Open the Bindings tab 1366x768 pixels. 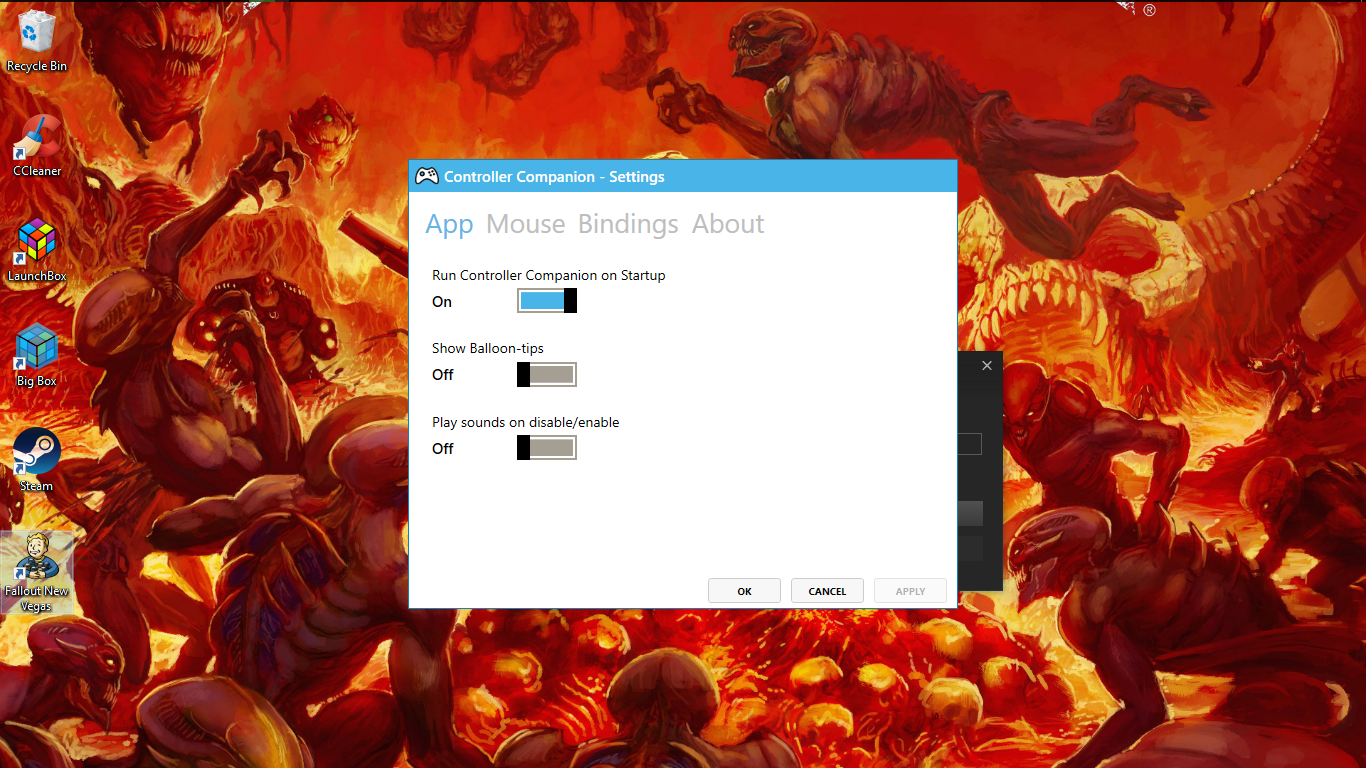[628, 224]
